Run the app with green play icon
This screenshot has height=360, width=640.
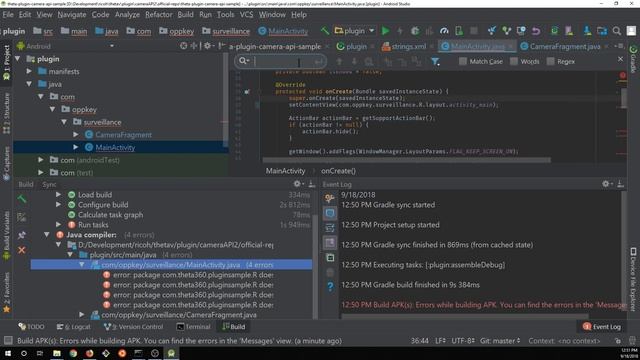click(x=385, y=31)
